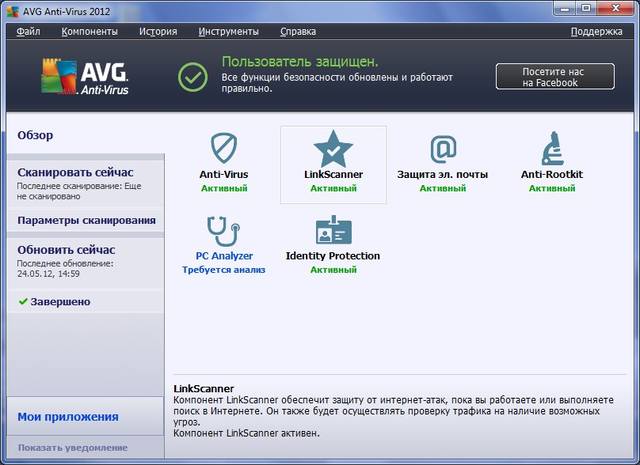The image size is (640, 465).
Task: Open the Компоненты menu
Action: coord(89,31)
